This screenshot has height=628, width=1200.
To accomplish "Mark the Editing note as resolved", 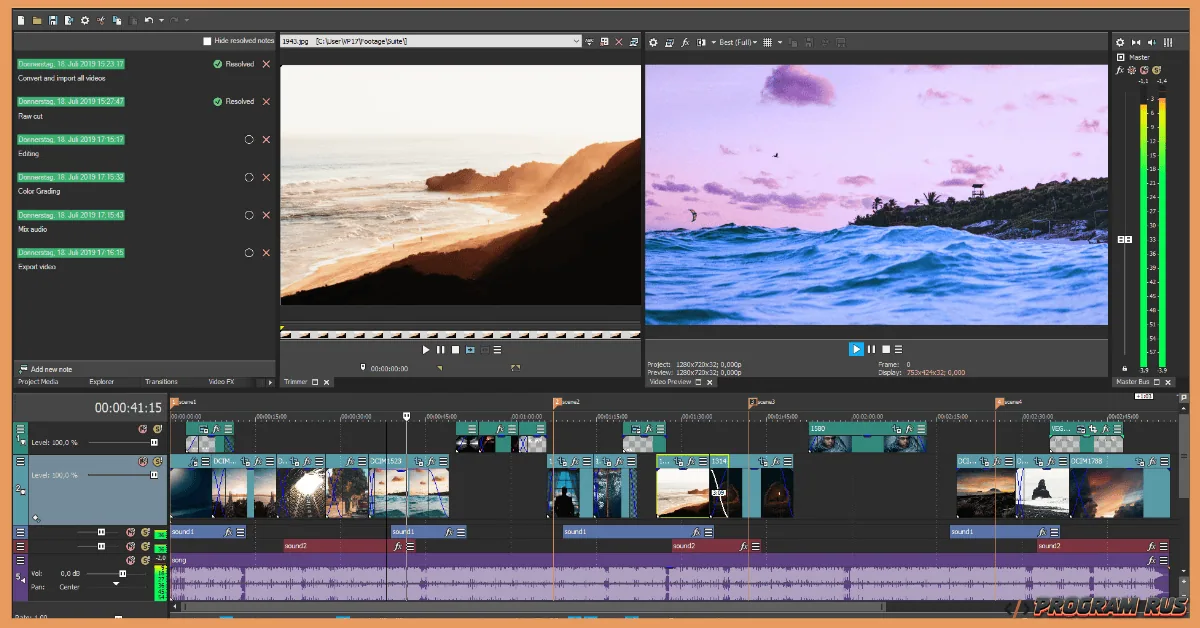I will pos(250,139).
